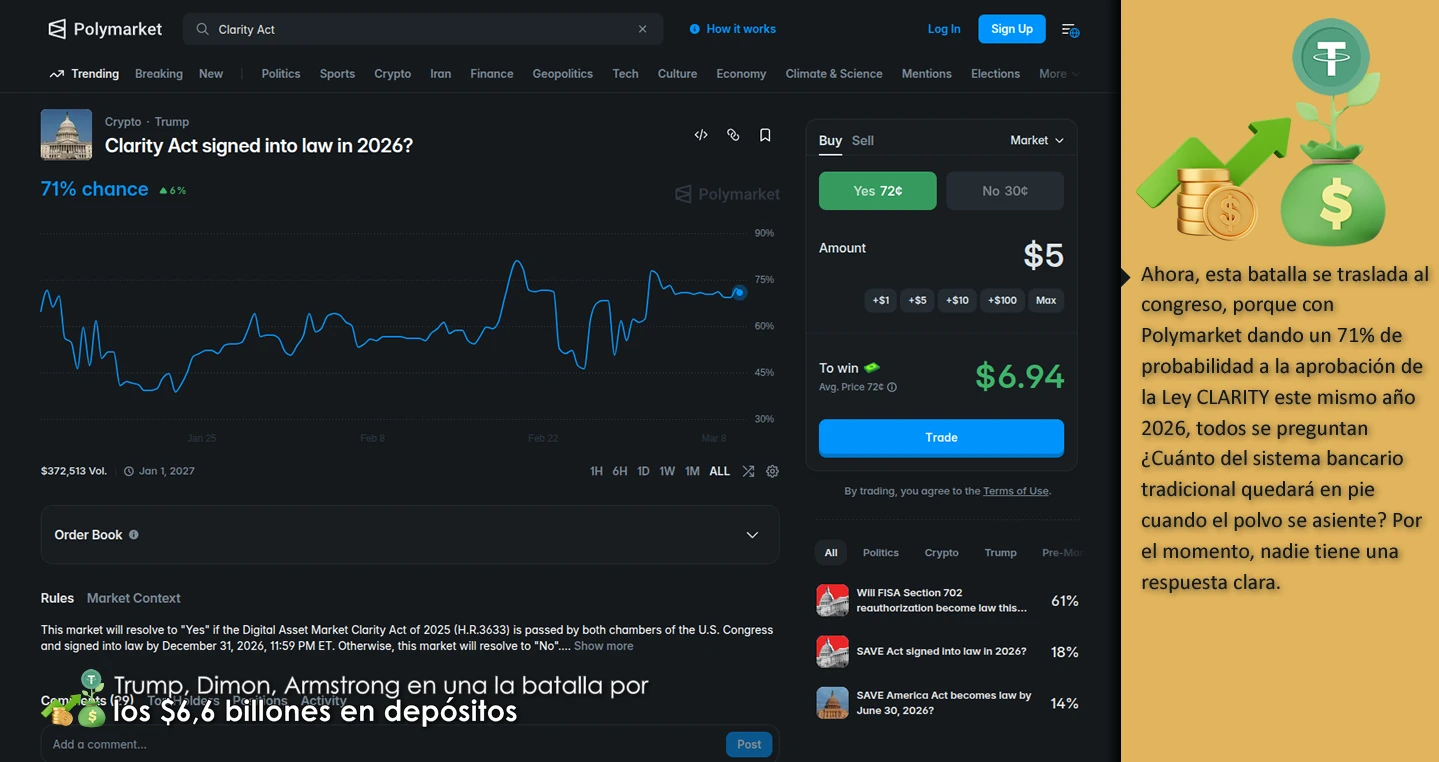Open the Crypto category in navigation
Image resolution: width=1439 pixels, height=762 pixels.
[392, 74]
